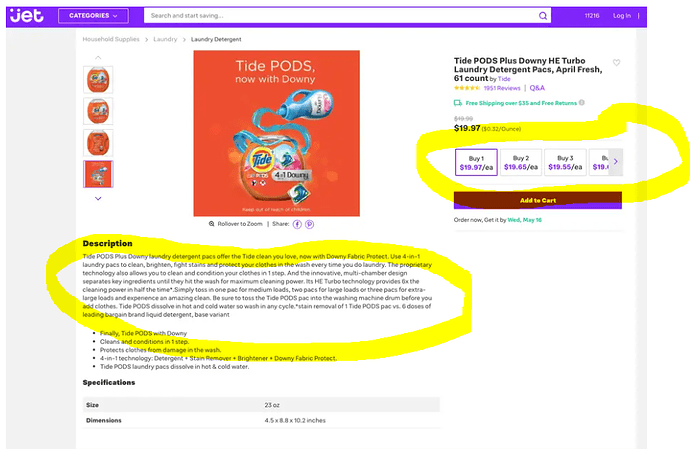The height and width of the screenshot is (449, 690).
Task: Add the product to favorites with the heart icon
Action: point(617,63)
